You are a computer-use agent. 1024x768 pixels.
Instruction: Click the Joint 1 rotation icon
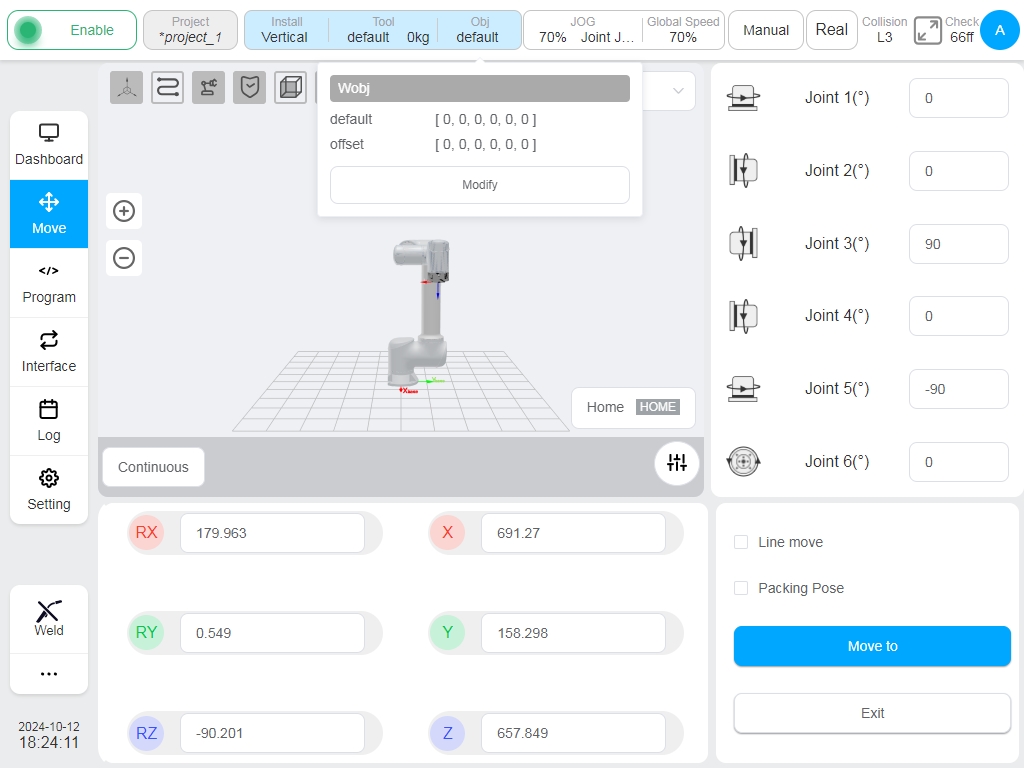point(743,98)
